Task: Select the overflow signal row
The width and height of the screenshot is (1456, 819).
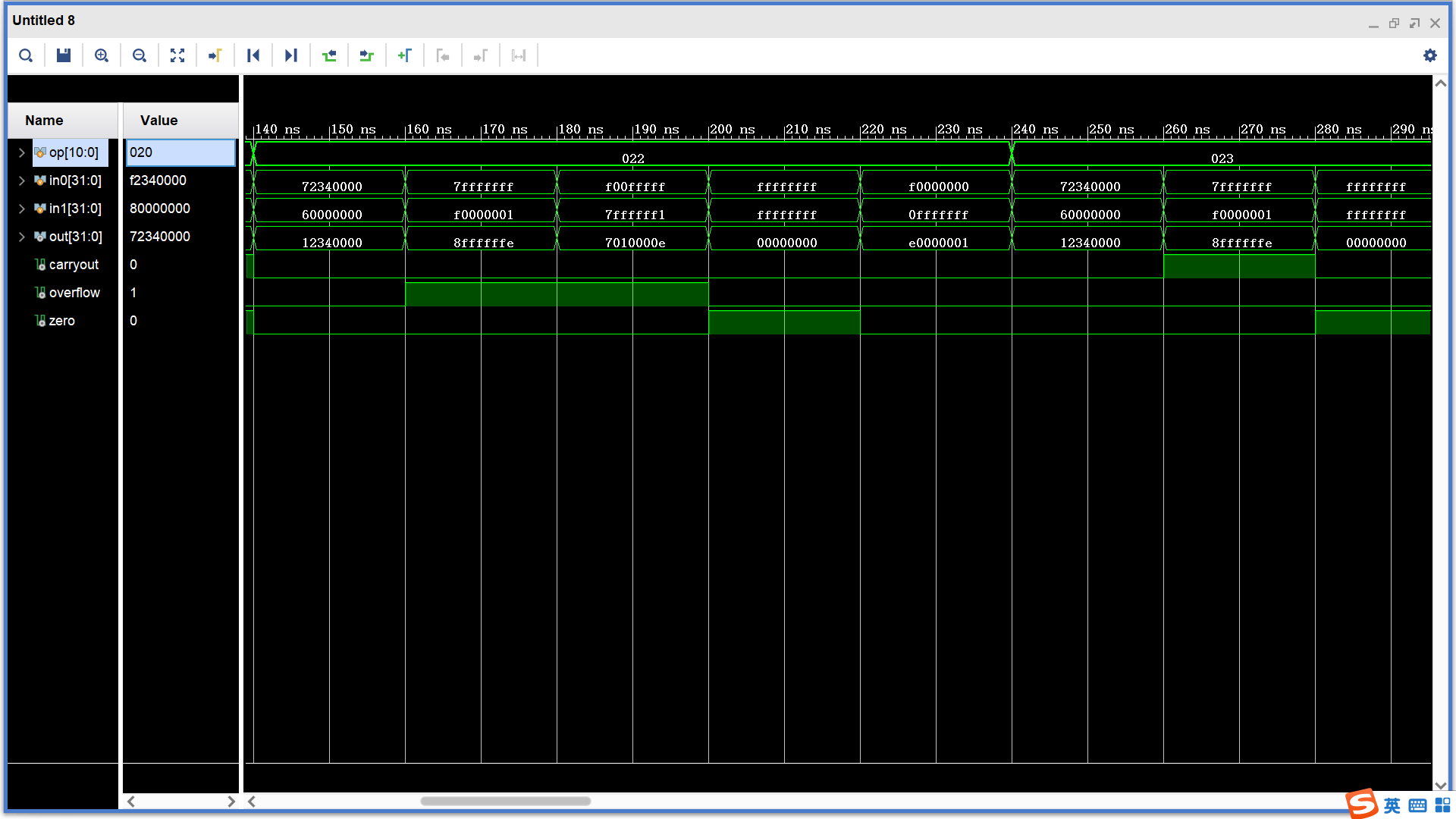Action: click(x=74, y=293)
